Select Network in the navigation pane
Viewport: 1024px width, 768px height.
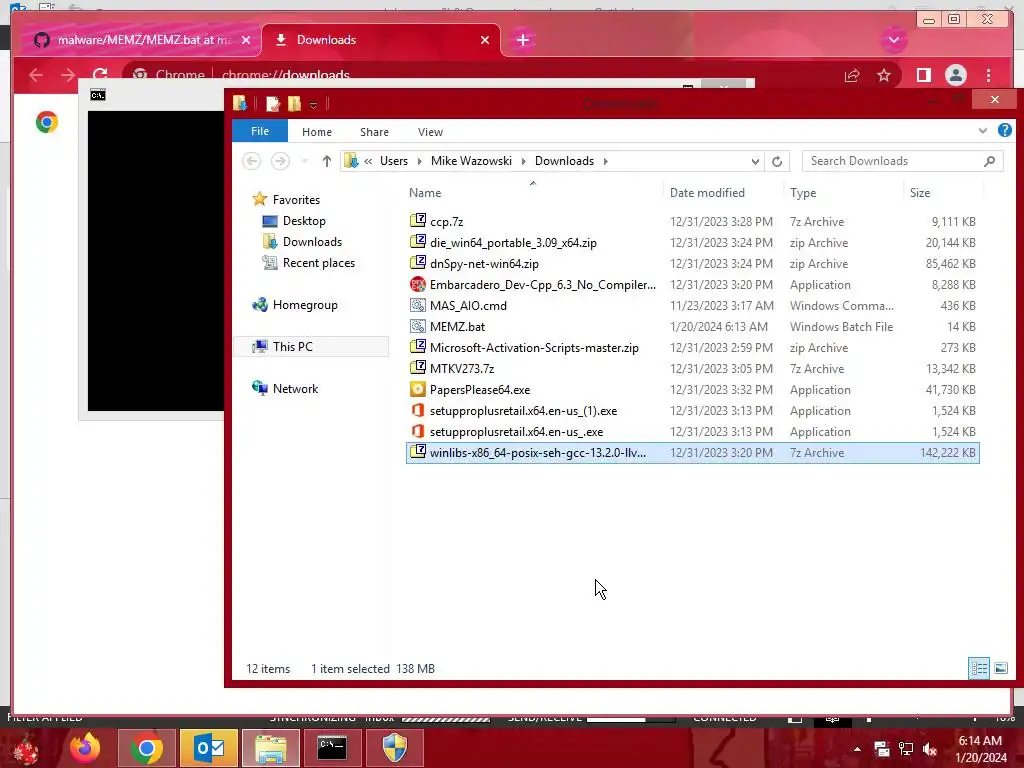pyautogui.click(x=295, y=389)
